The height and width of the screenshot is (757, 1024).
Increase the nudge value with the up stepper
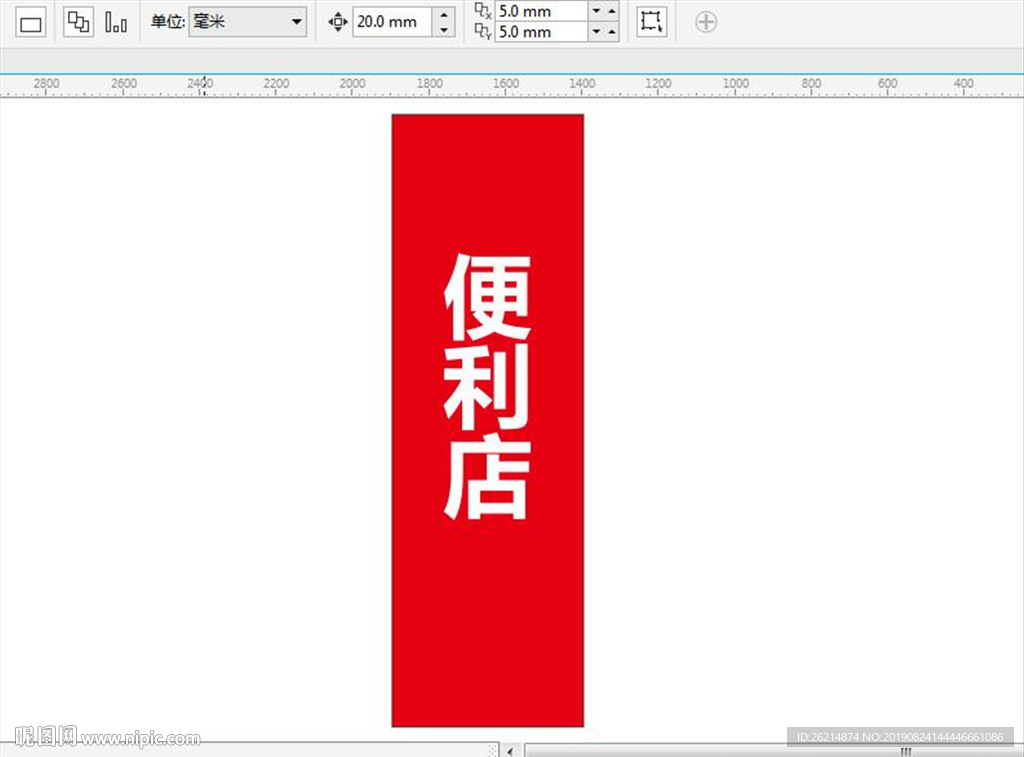pyautogui.click(x=443, y=15)
